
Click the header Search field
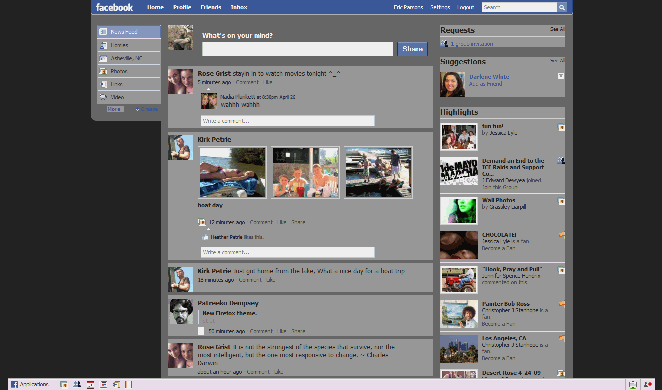[519, 7]
